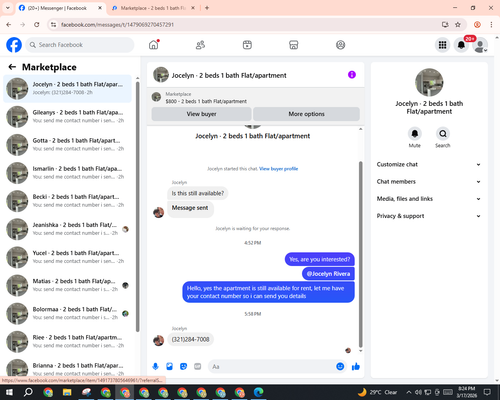
Task: Open the tab search dropdown arrow
Action: click(8, 8)
